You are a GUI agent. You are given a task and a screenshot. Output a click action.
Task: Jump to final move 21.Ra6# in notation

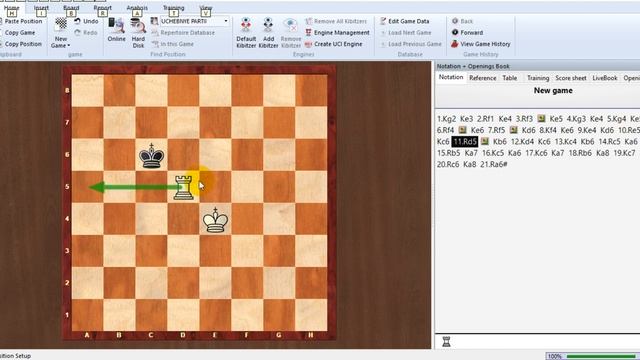(493, 164)
